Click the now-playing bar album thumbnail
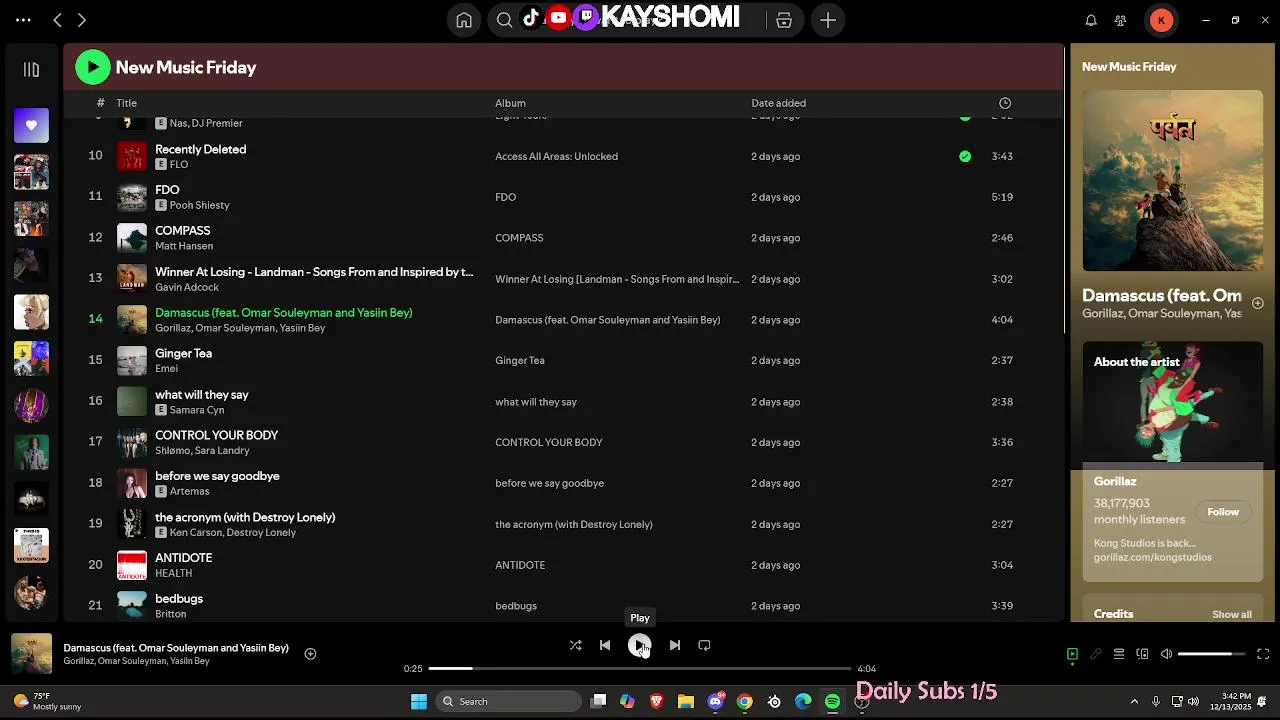This screenshot has width=1280, height=720. (x=31, y=654)
